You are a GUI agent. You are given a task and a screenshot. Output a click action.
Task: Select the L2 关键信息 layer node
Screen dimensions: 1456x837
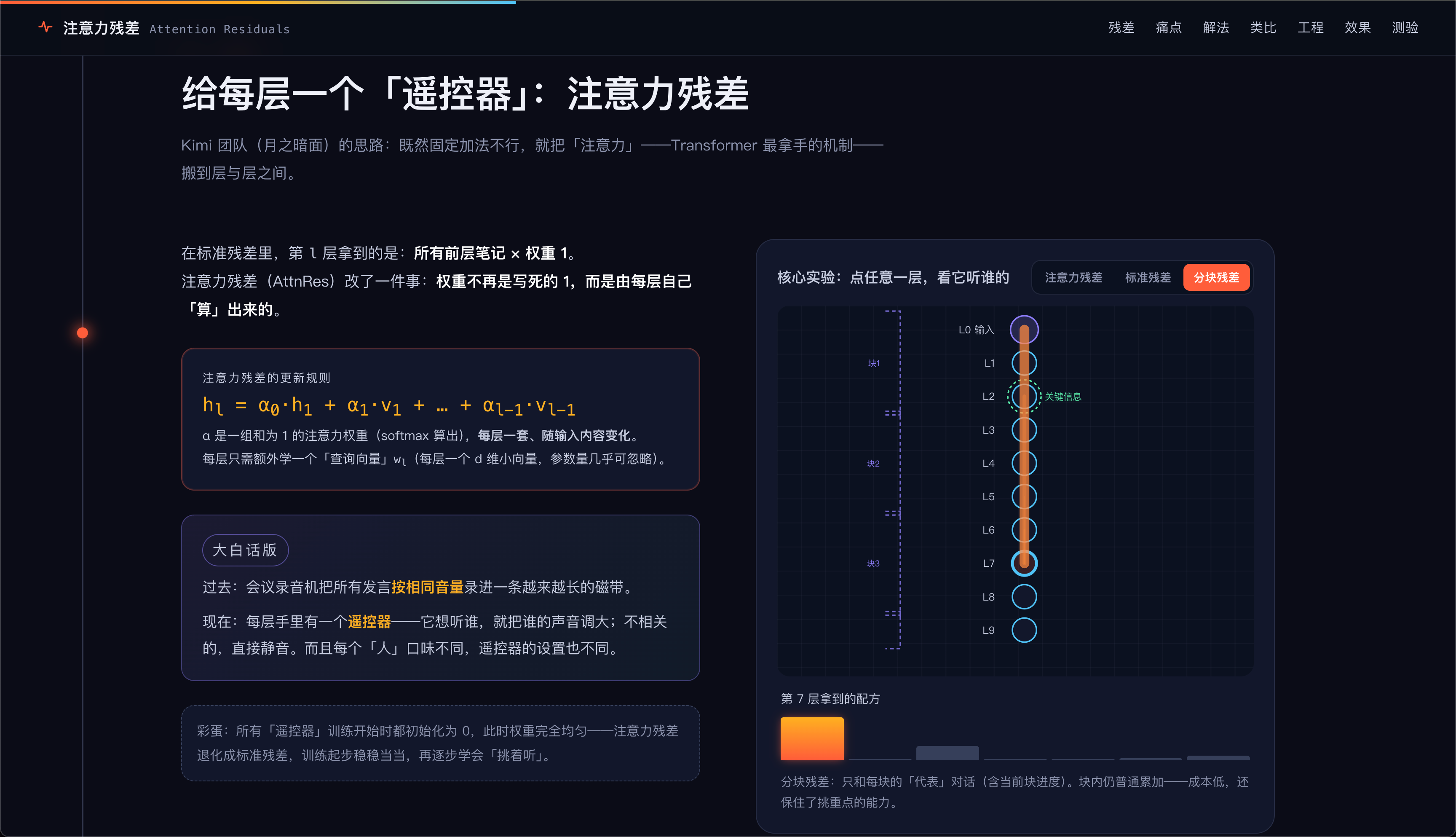click(1024, 396)
